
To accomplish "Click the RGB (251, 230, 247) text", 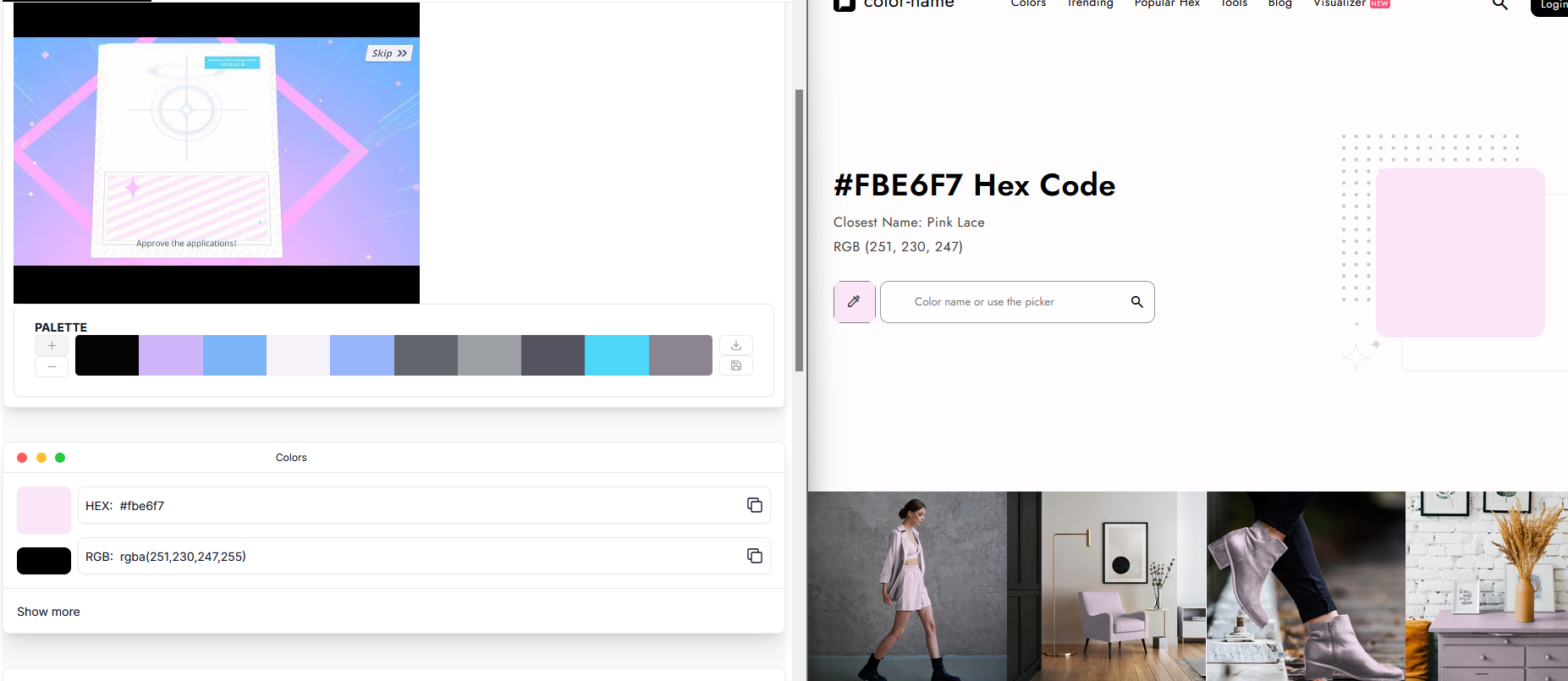I will tap(898, 247).
